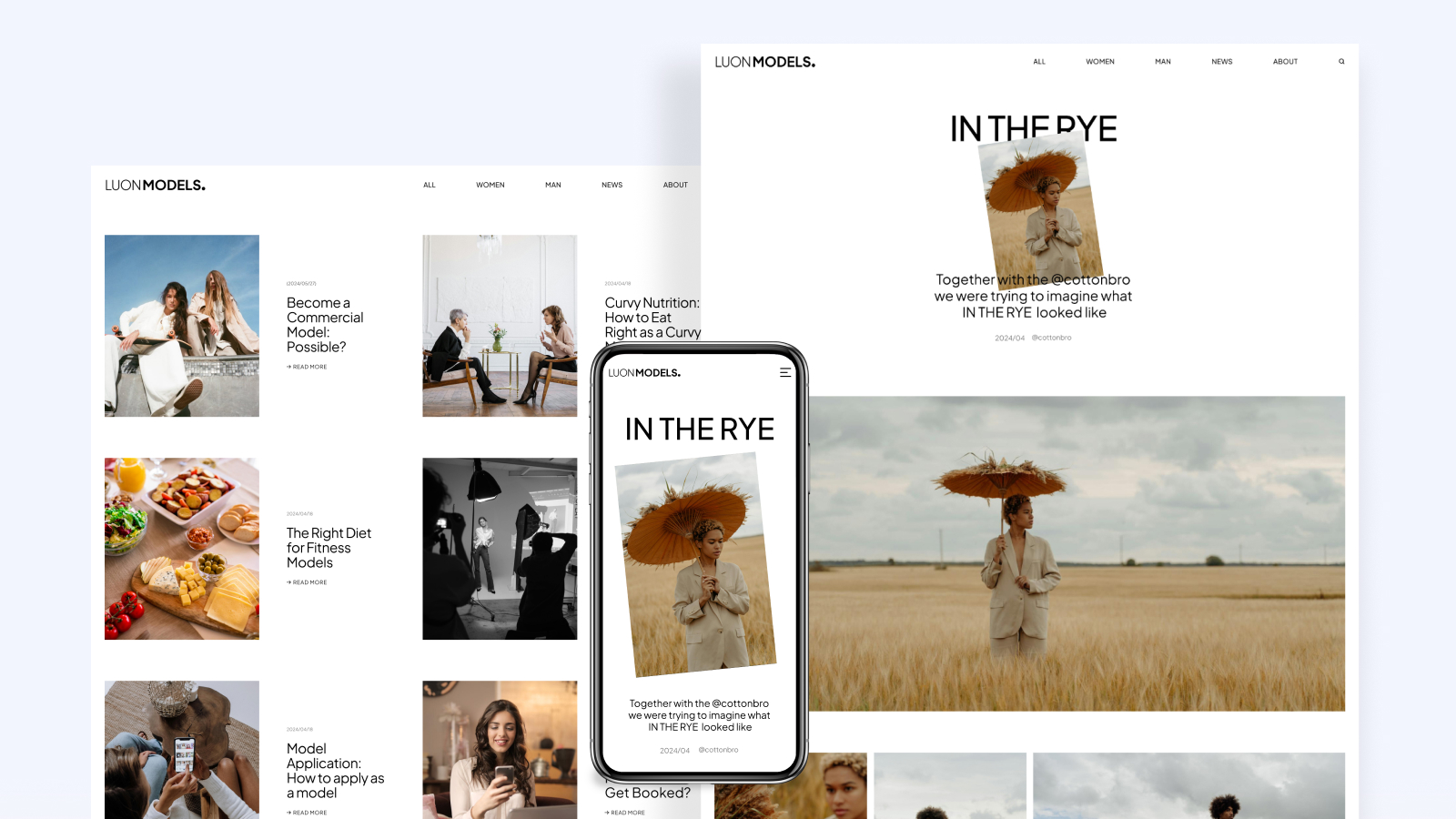This screenshot has width=1456, height=819.
Task: Open the Become a Commercial Model headline
Action: coord(325,325)
